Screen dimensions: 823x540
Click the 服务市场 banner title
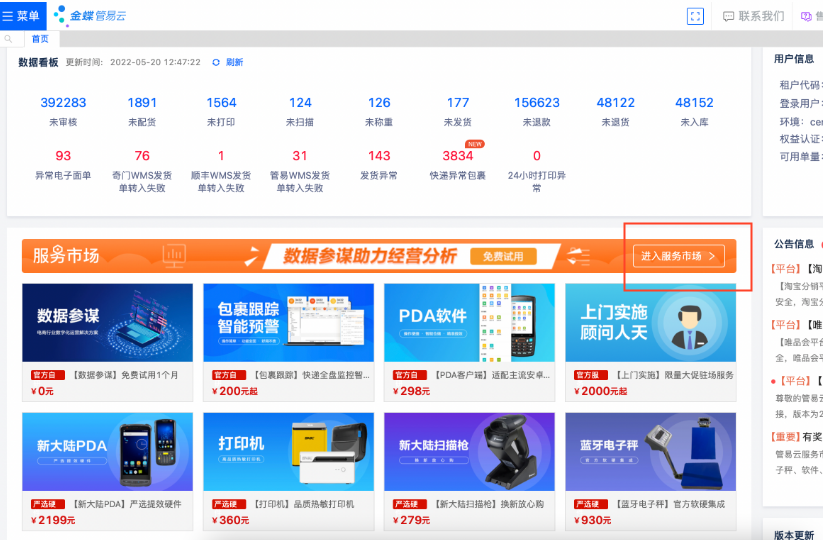(x=66, y=256)
